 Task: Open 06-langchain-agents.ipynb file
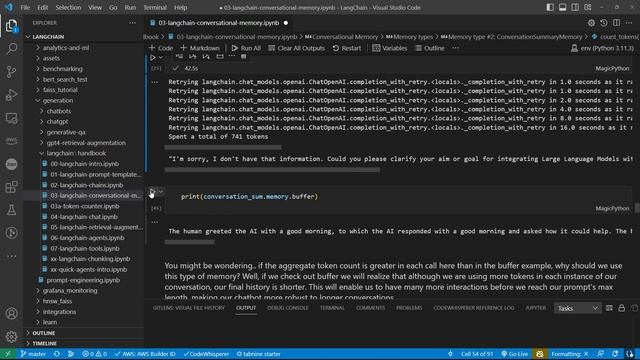87,238
